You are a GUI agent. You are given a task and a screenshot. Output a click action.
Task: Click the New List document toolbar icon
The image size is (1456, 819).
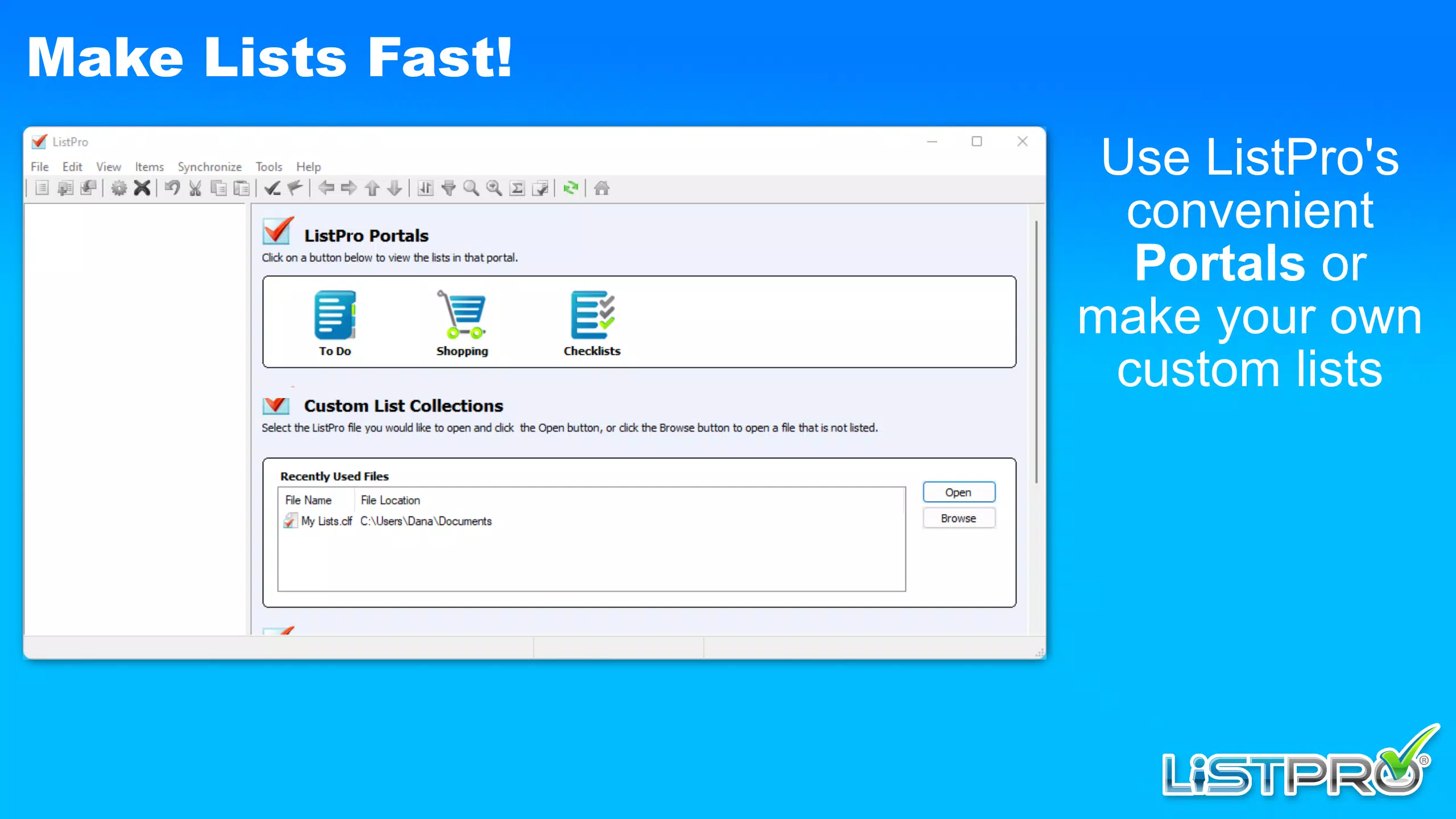42,188
